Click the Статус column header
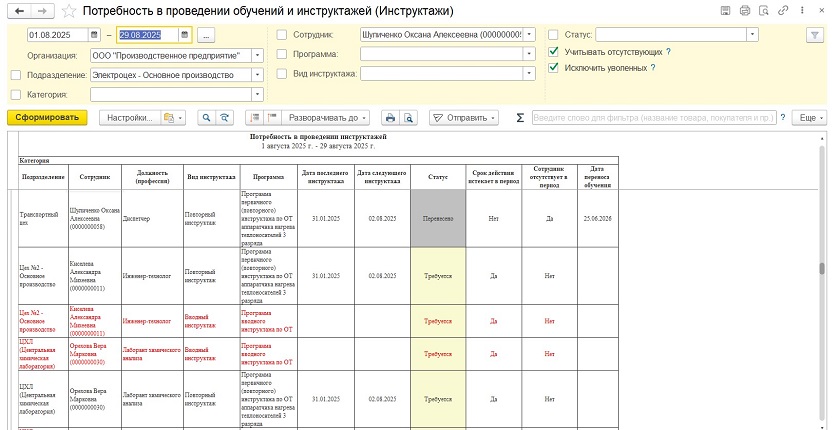Screen dimensions: 839x430 pos(438,177)
